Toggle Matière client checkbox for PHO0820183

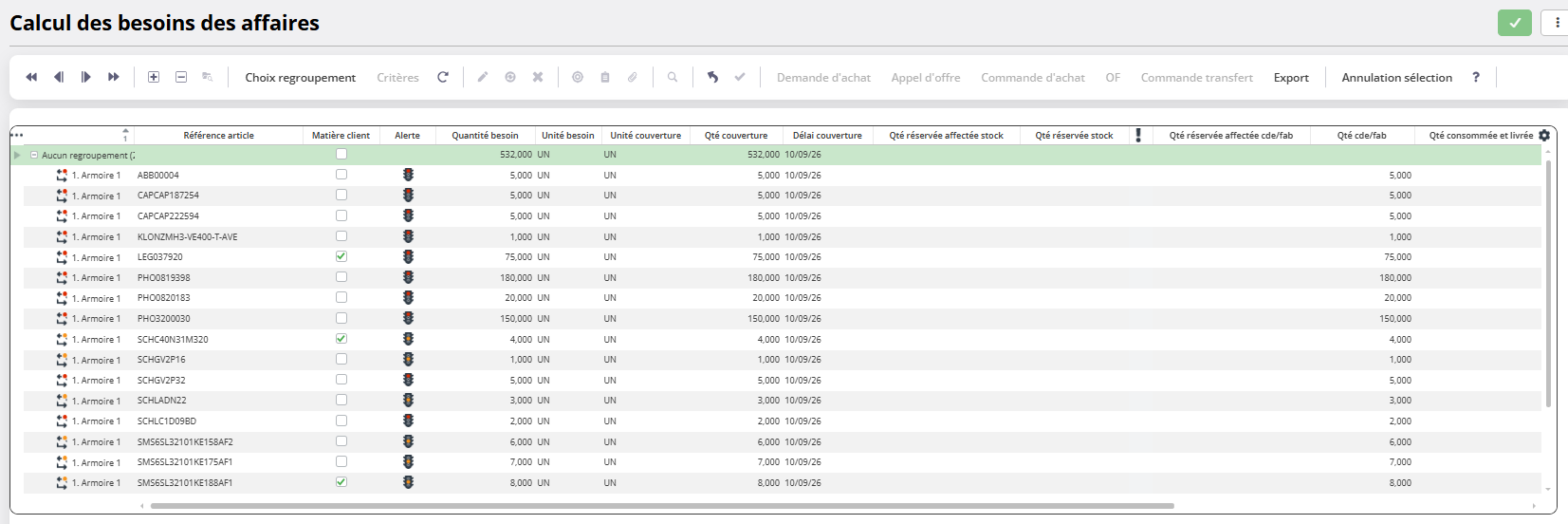(x=341, y=297)
